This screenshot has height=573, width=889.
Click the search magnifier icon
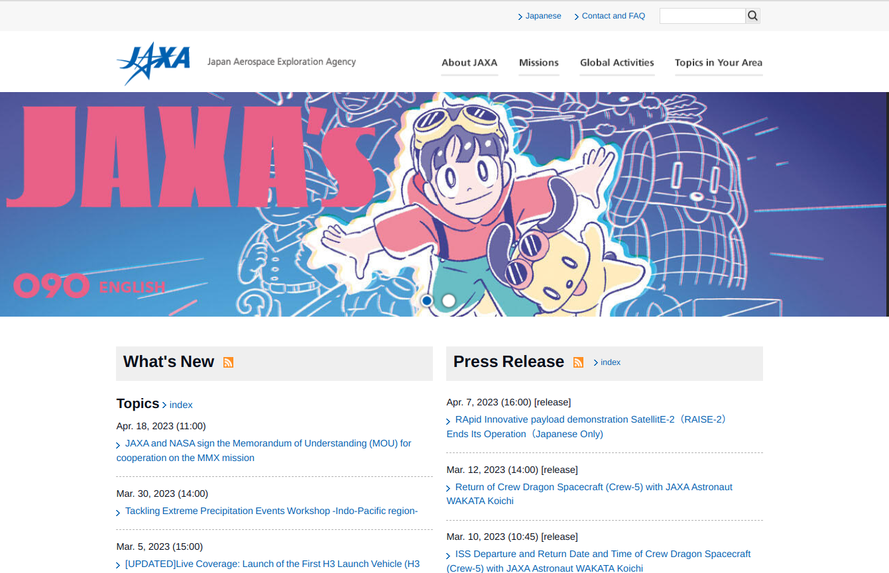[752, 16]
